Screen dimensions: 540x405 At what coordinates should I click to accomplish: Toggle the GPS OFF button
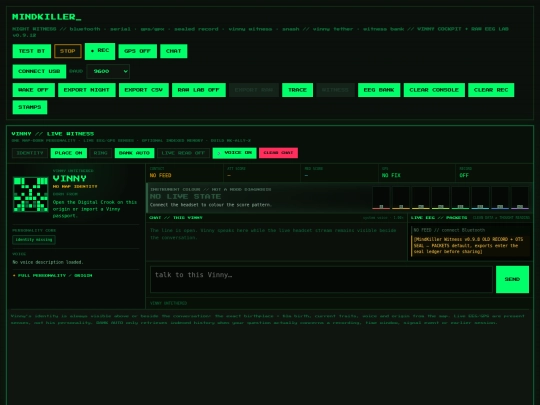click(137, 51)
